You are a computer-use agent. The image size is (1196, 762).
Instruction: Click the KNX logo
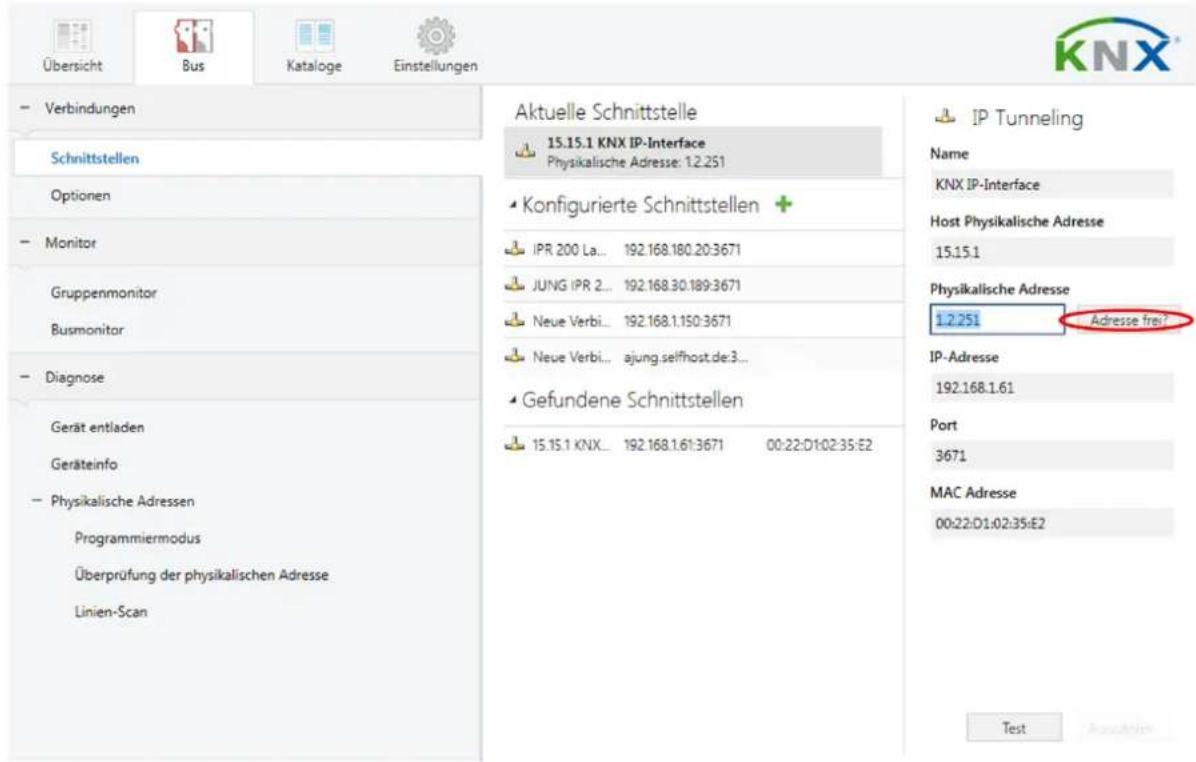coord(1116,46)
